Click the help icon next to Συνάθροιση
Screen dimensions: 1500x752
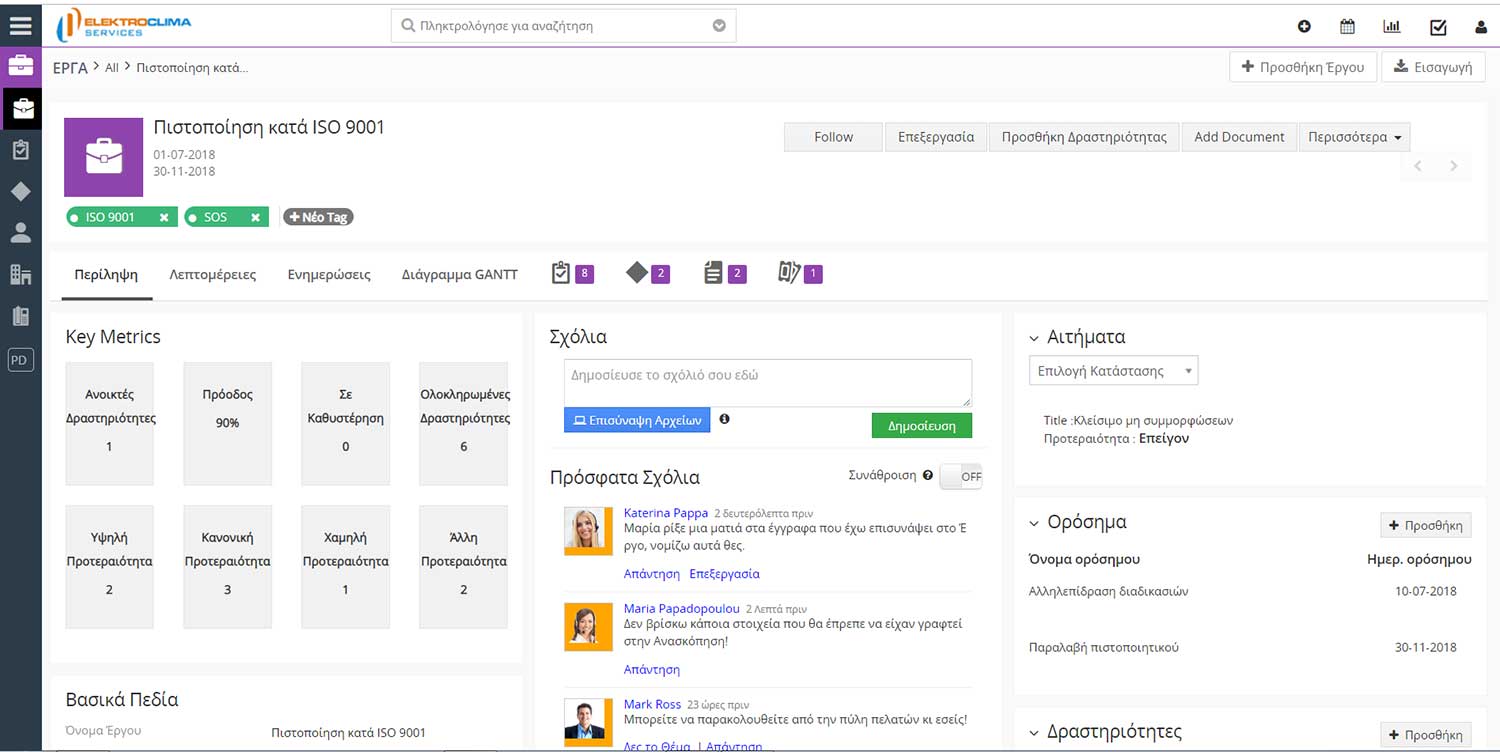click(x=928, y=476)
